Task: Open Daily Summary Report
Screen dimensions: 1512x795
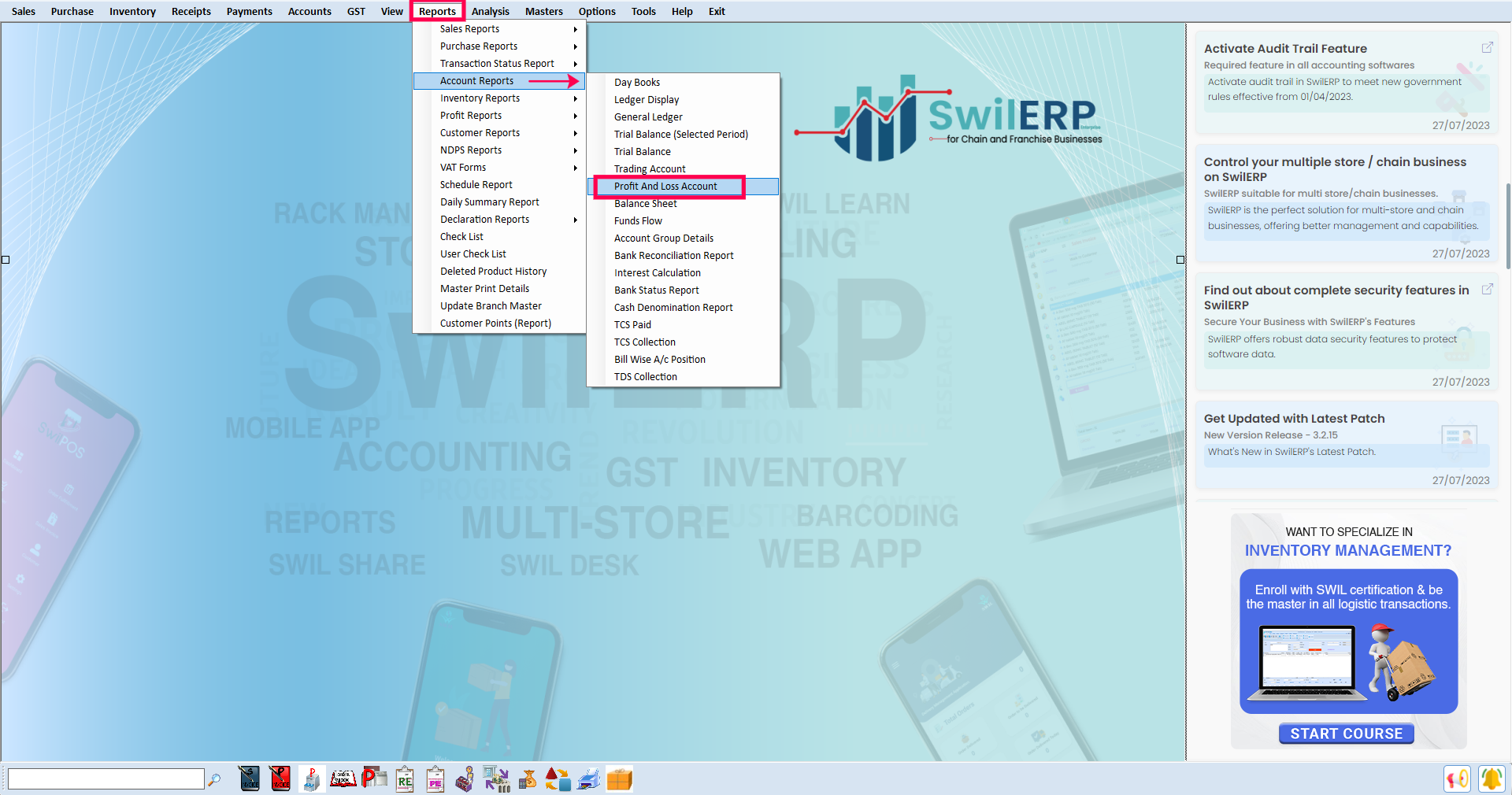Action: pos(499,202)
